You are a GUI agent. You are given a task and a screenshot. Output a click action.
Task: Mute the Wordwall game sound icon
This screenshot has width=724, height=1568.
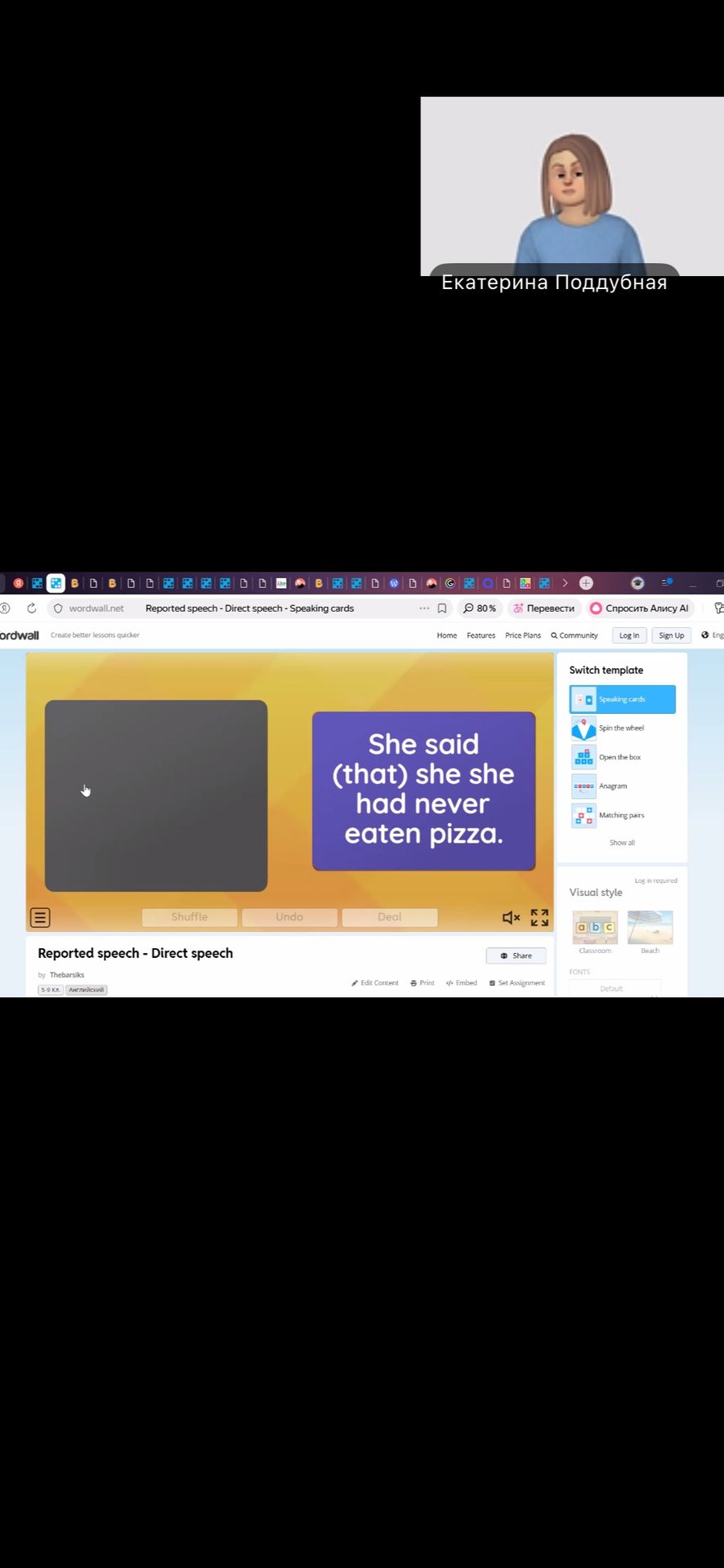point(511,917)
